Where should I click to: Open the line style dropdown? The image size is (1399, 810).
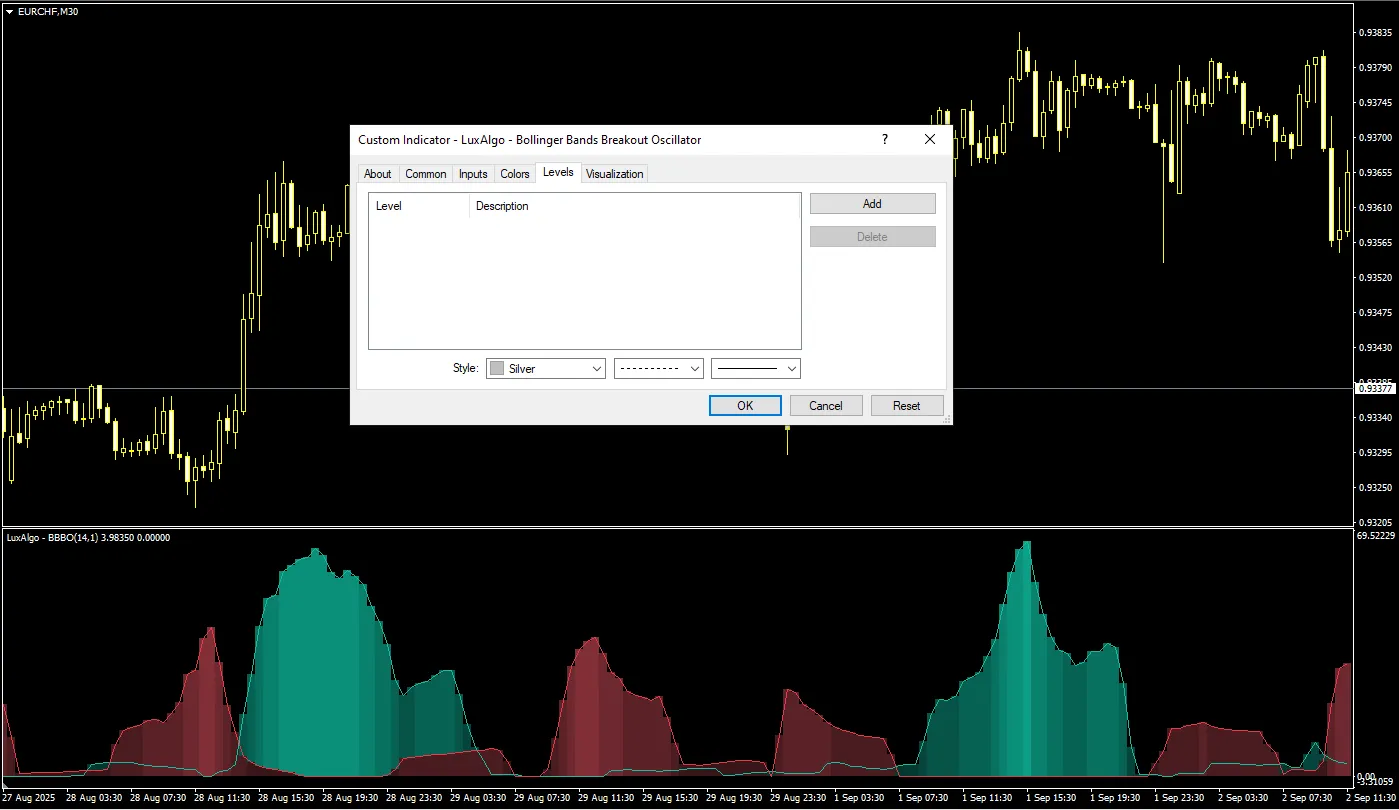click(x=694, y=368)
